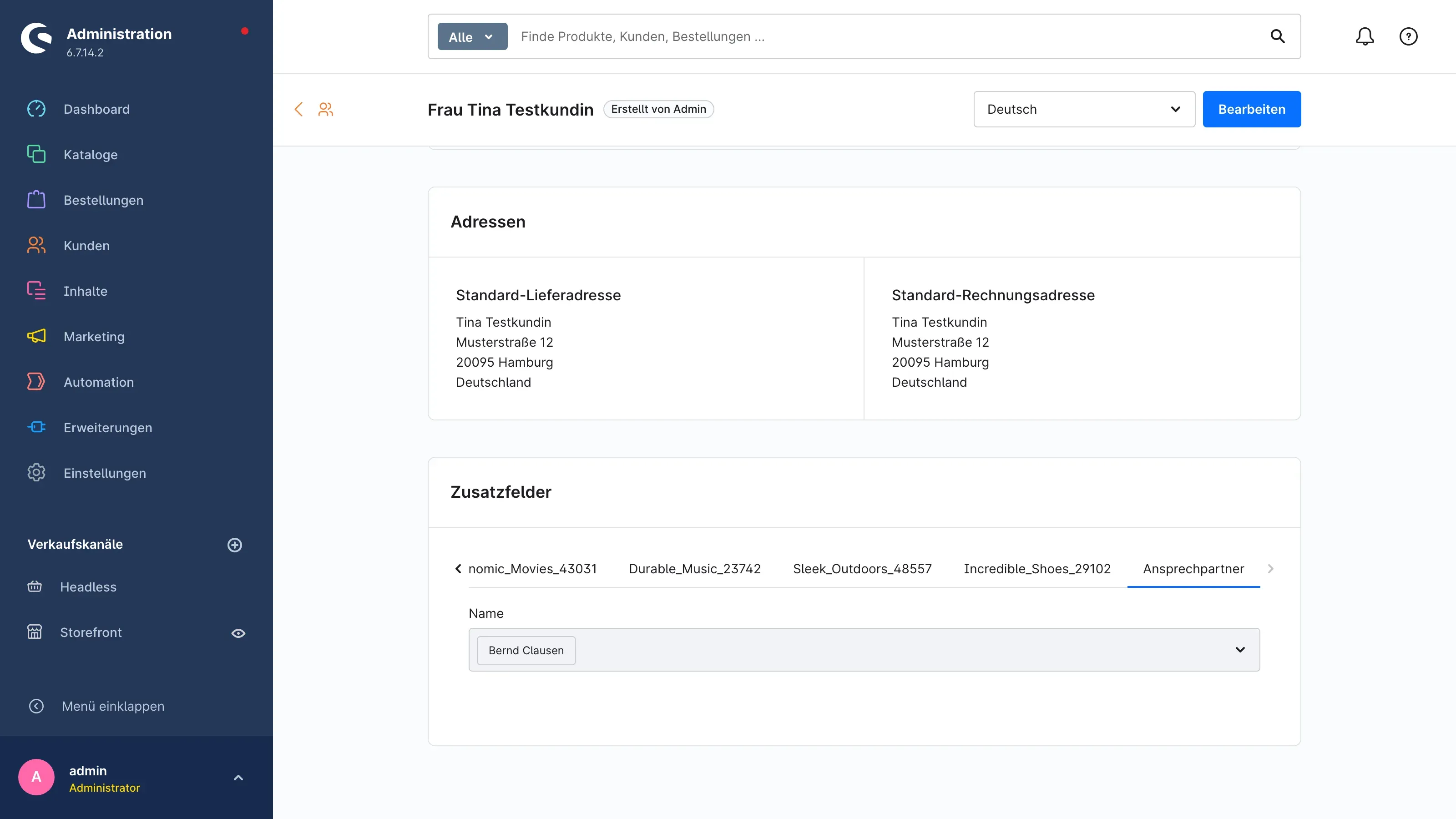This screenshot has width=1456, height=819.
Task: Click the Bernd Clausen selection tag
Action: (526, 651)
